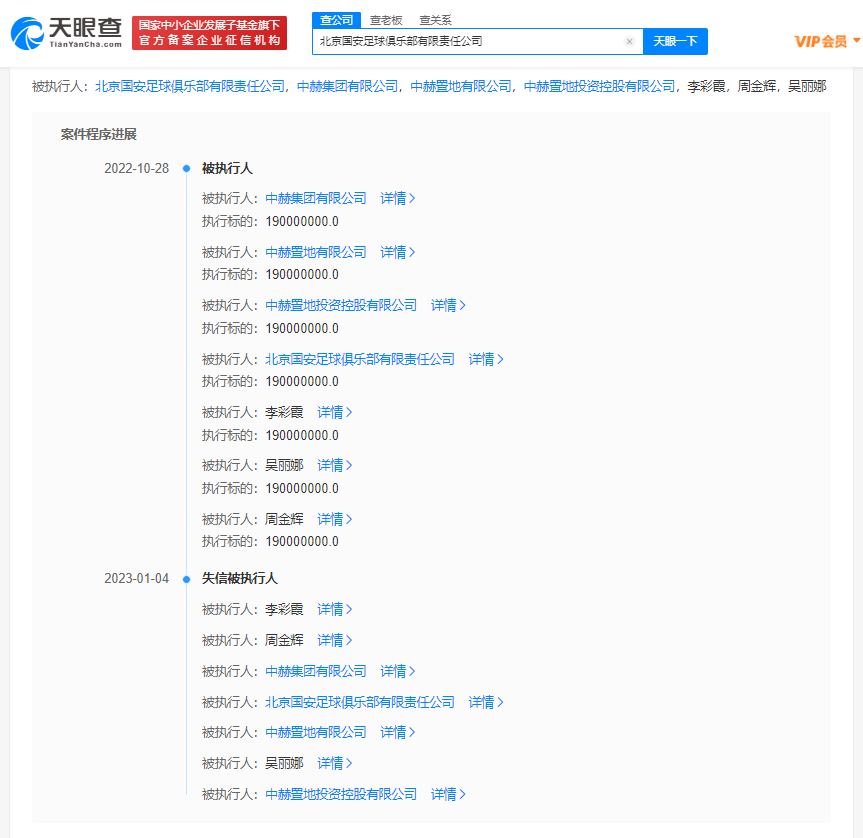Screen dimensions: 863x838
Task: Click the official credit agency red banner
Action: click(x=209, y=33)
